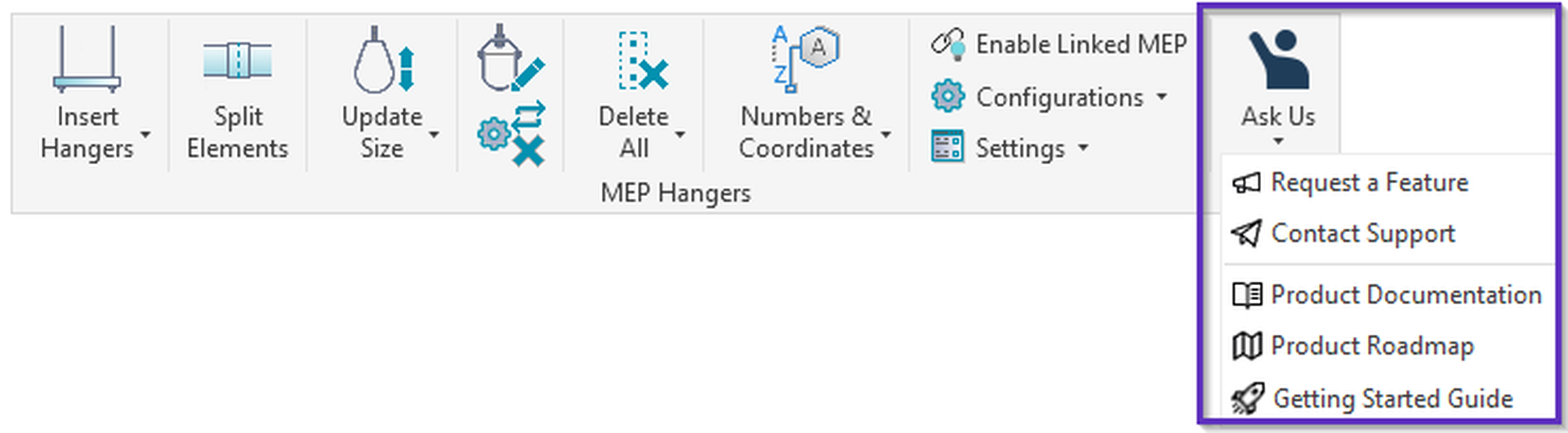Screen dimensions: 1568x433
Task: Toggle Enable Linked MEP
Action: pos(1059,44)
